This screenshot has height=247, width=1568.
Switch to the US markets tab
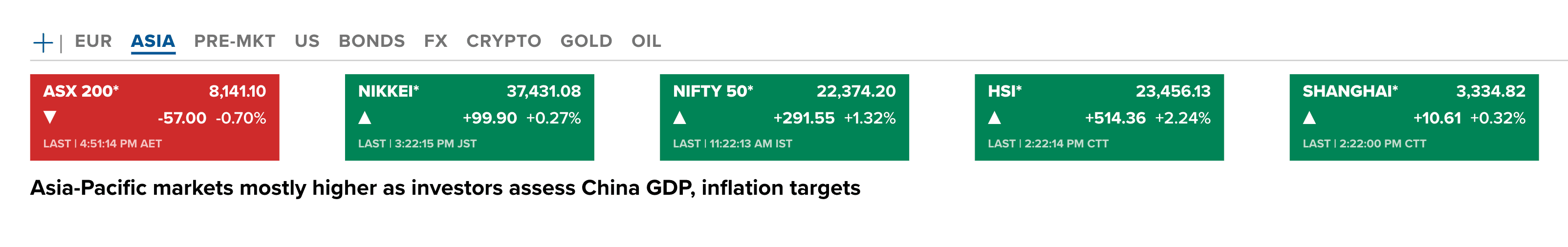click(x=307, y=41)
